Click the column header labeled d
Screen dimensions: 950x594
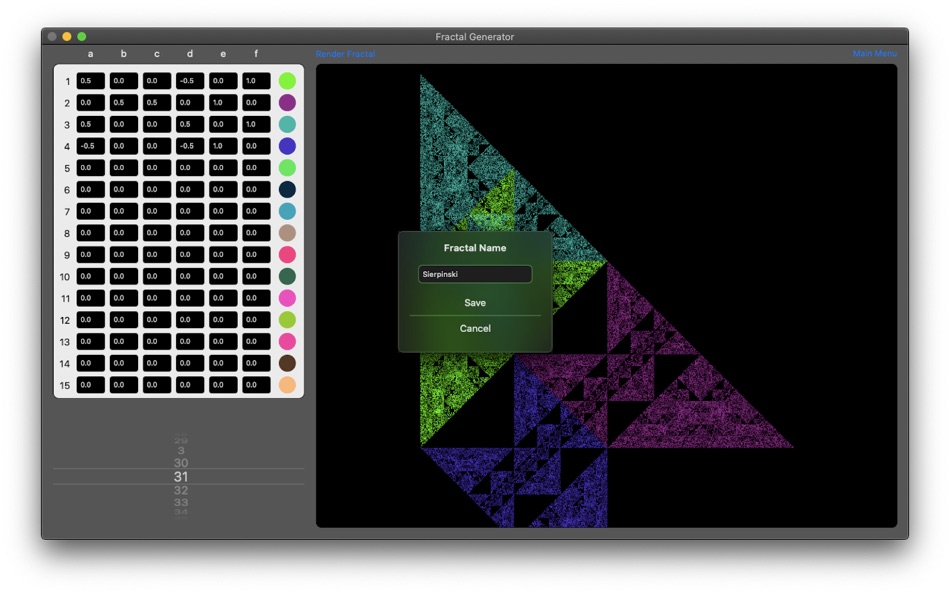(190, 54)
